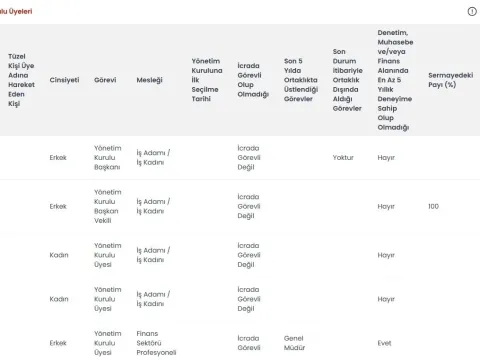Click Son Durum İtibariyle Ortaklık Dışında Aldığı Görevler header

click(347, 80)
